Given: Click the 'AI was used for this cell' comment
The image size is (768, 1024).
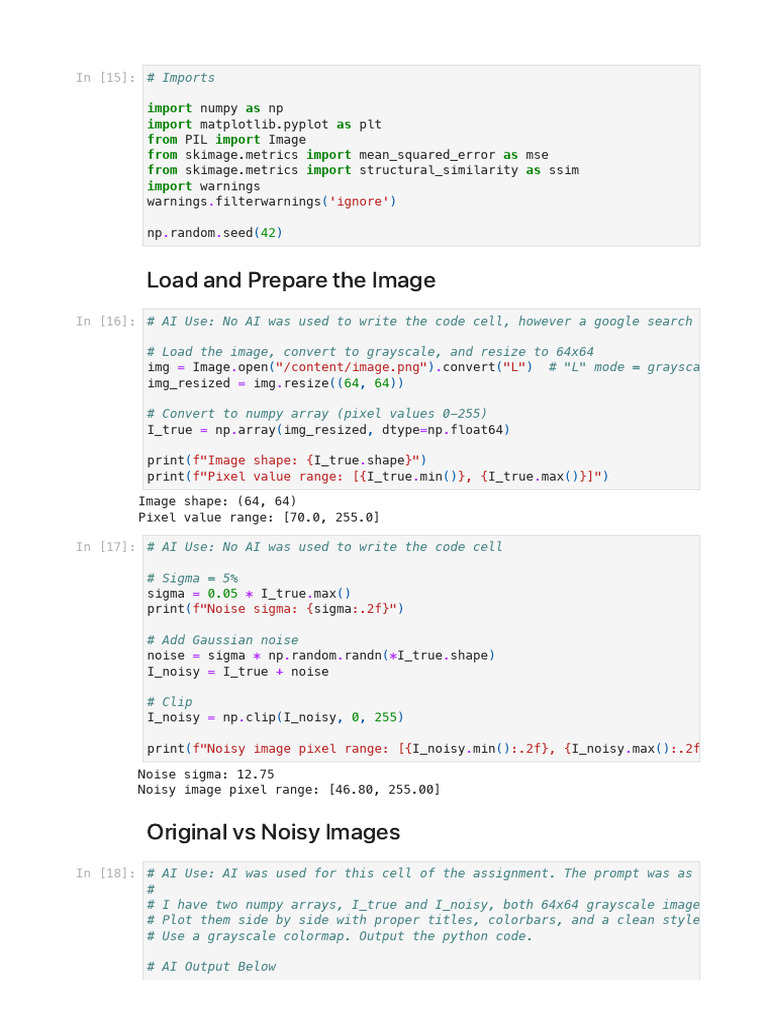Looking at the screenshot, I should [x=419, y=873].
